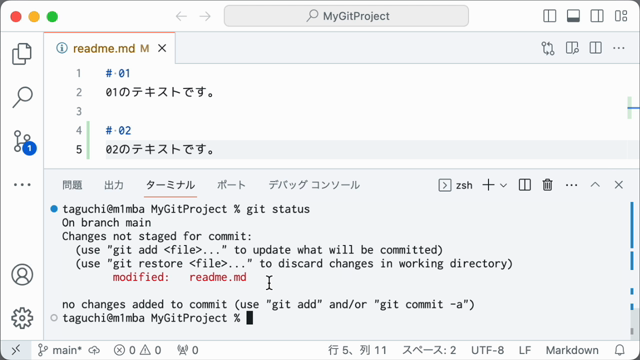Open the Manage gear icon
The width and height of the screenshot is (640, 360).
(22, 318)
